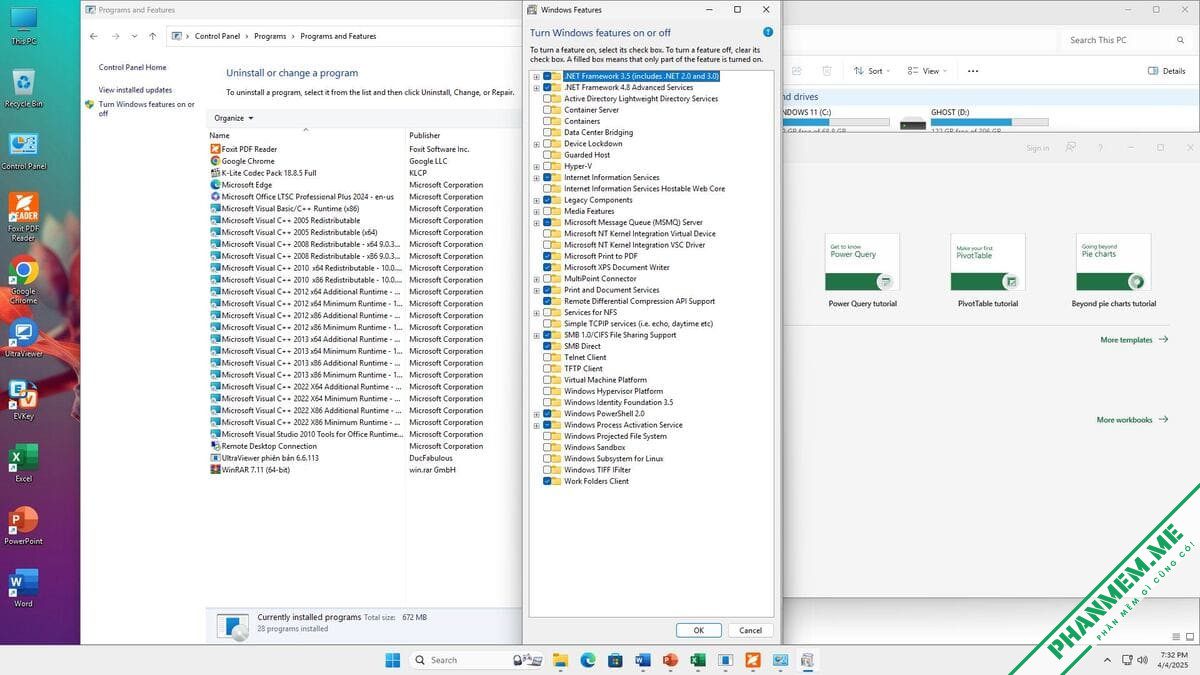Expand Media Features tree node
Screen dimensions: 1200x675
pos(536,211)
